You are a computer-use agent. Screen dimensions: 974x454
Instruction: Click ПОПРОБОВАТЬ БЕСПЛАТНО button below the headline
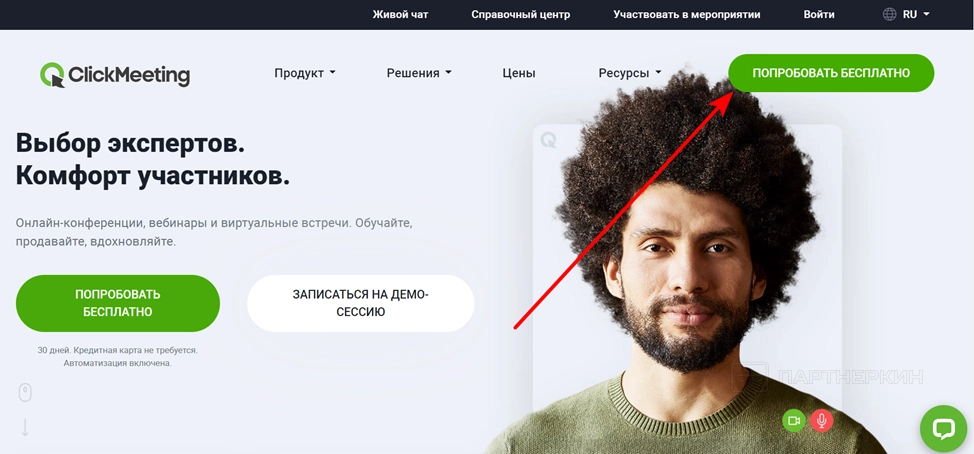[x=118, y=303]
